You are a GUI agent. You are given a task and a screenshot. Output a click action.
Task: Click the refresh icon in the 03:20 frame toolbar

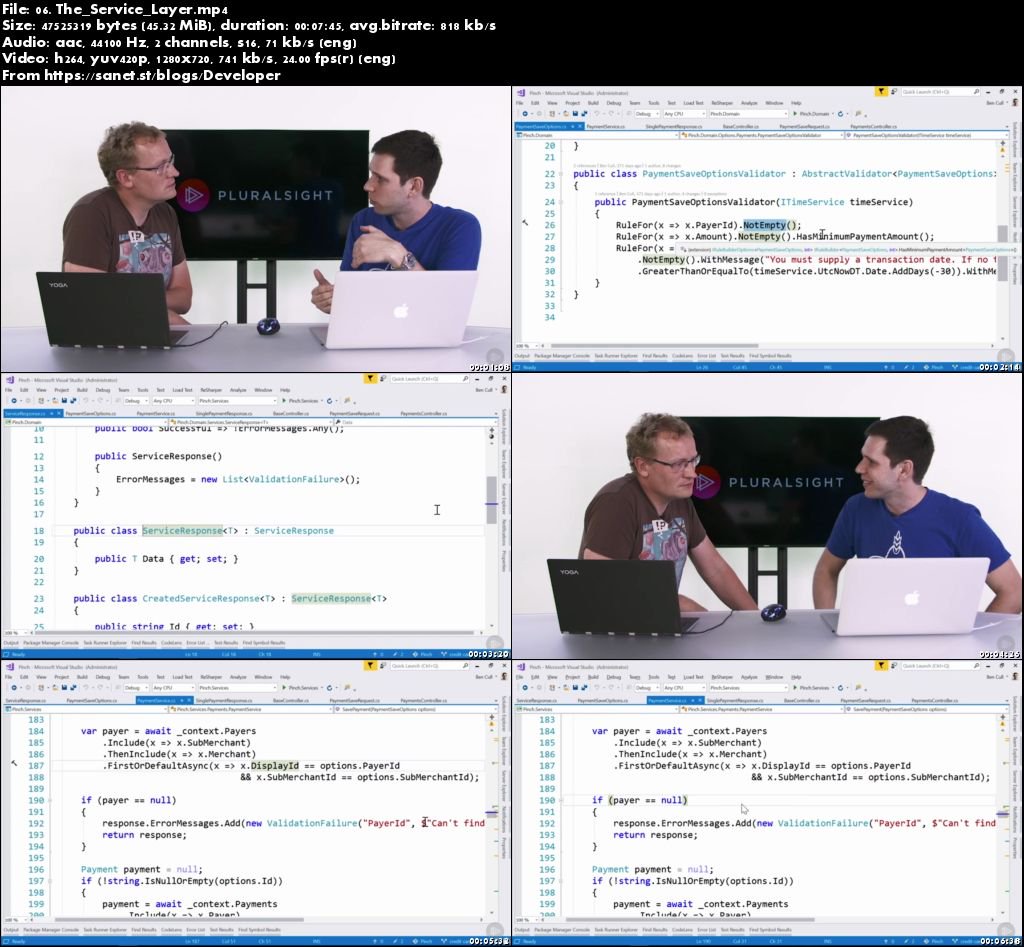(x=329, y=400)
